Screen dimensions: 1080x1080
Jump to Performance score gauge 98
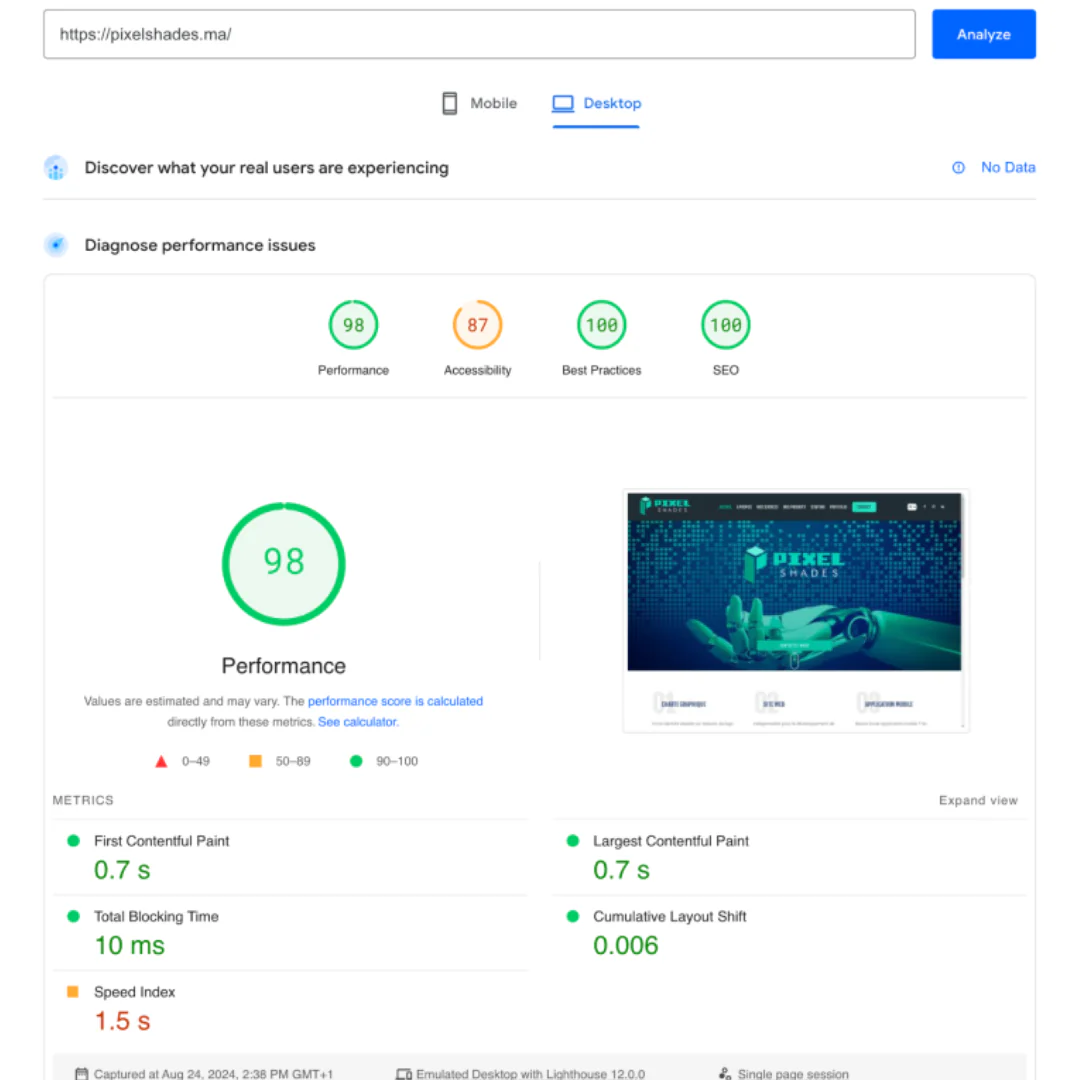coord(353,325)
